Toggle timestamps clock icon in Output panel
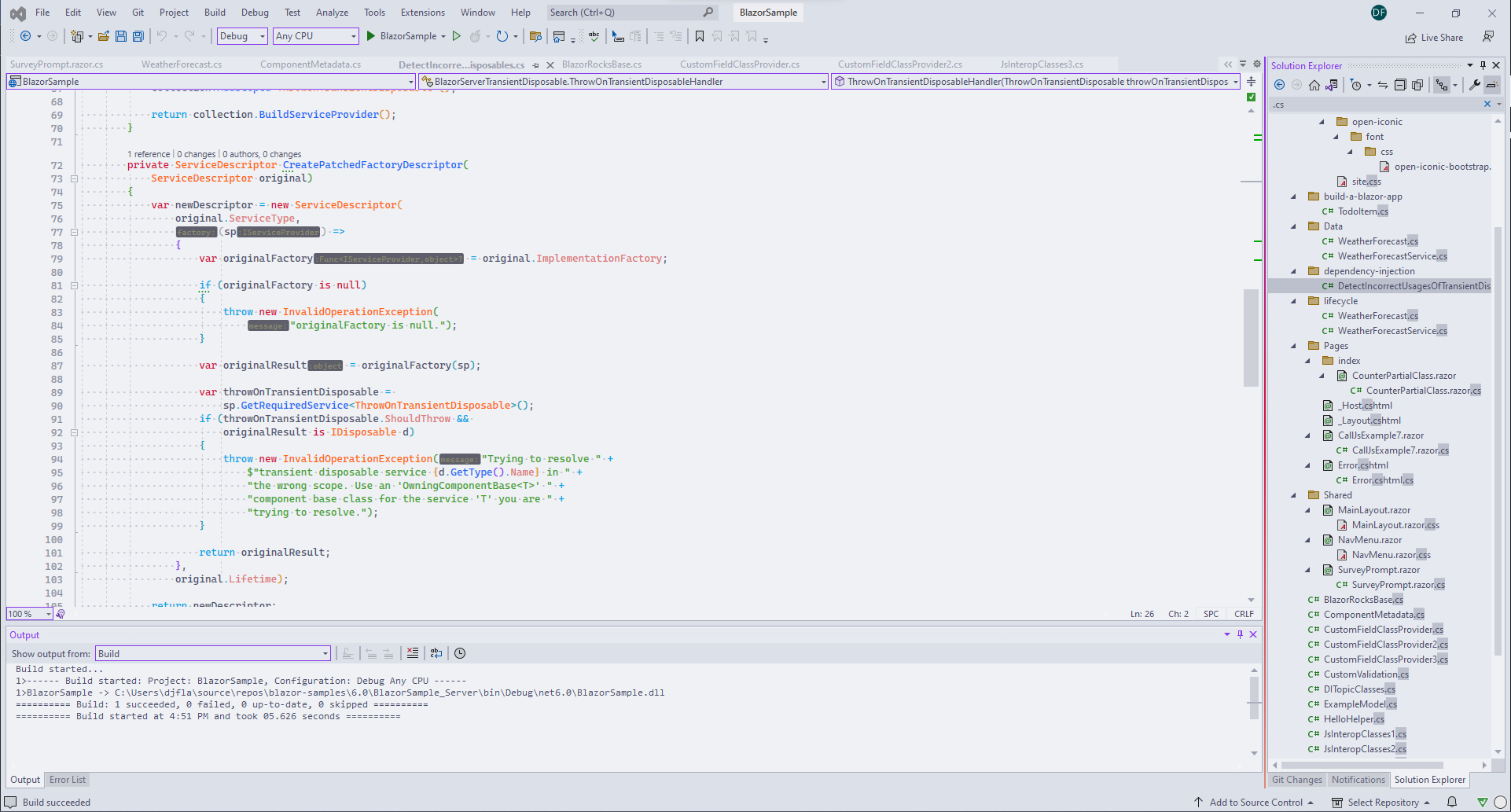 [460, 653]
